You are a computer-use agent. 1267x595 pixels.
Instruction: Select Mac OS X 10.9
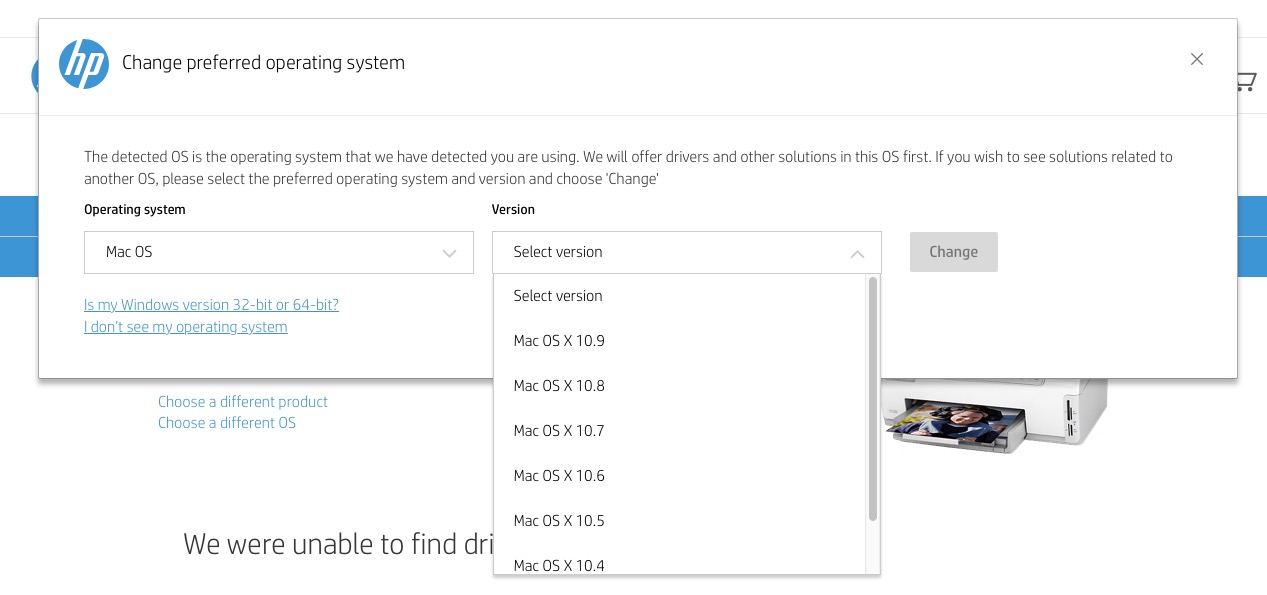pos(559,341)
